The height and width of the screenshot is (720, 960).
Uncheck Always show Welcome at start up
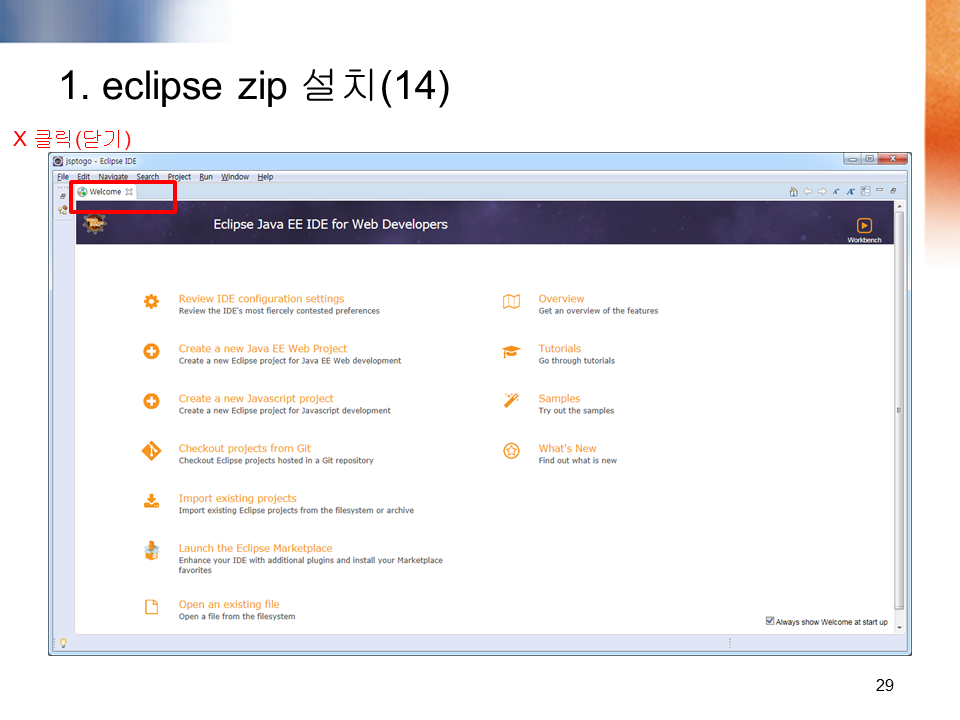[x=770, y=621]
